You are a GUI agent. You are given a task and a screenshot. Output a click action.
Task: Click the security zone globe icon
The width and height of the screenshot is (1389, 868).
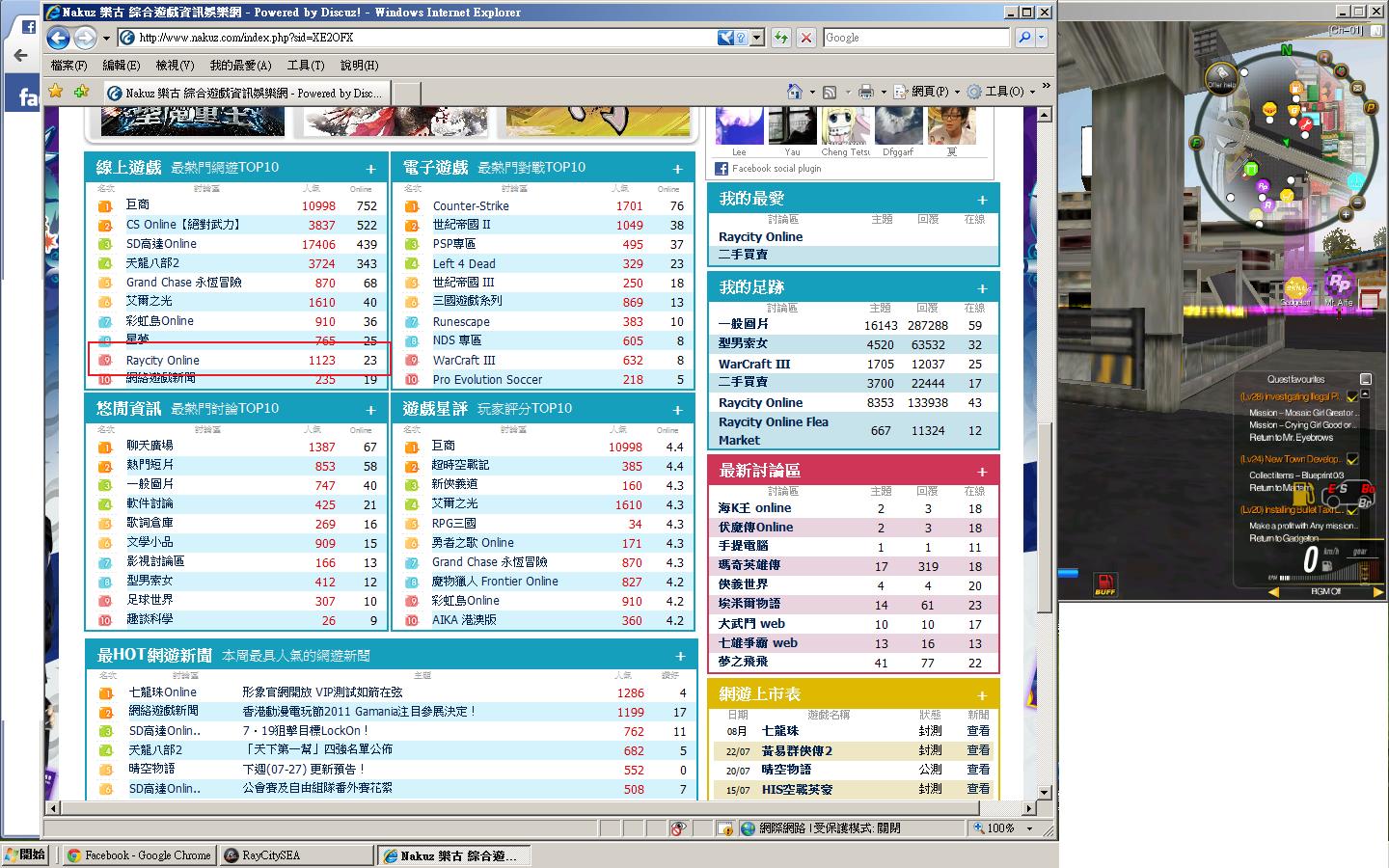click(748, 828)
